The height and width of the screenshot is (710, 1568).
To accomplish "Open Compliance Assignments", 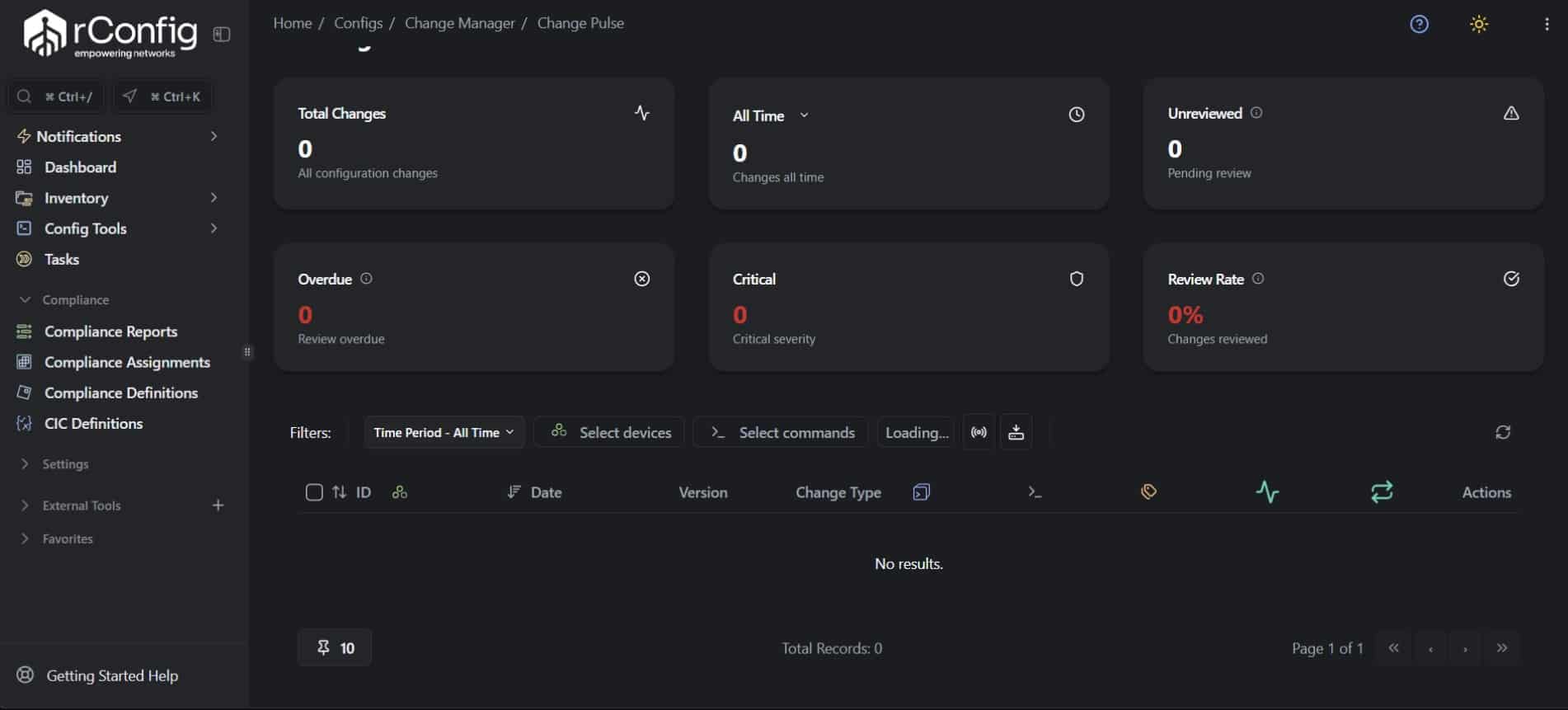I will coord(127,362).
